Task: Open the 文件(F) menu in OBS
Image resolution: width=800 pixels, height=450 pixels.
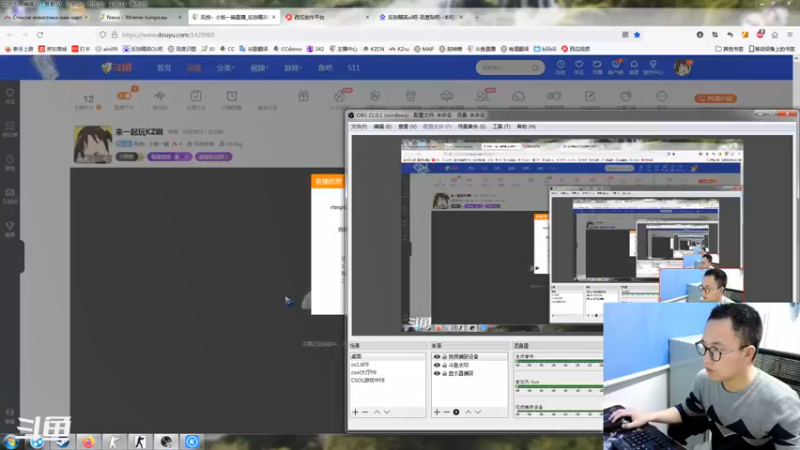Action: coord(359,127)
